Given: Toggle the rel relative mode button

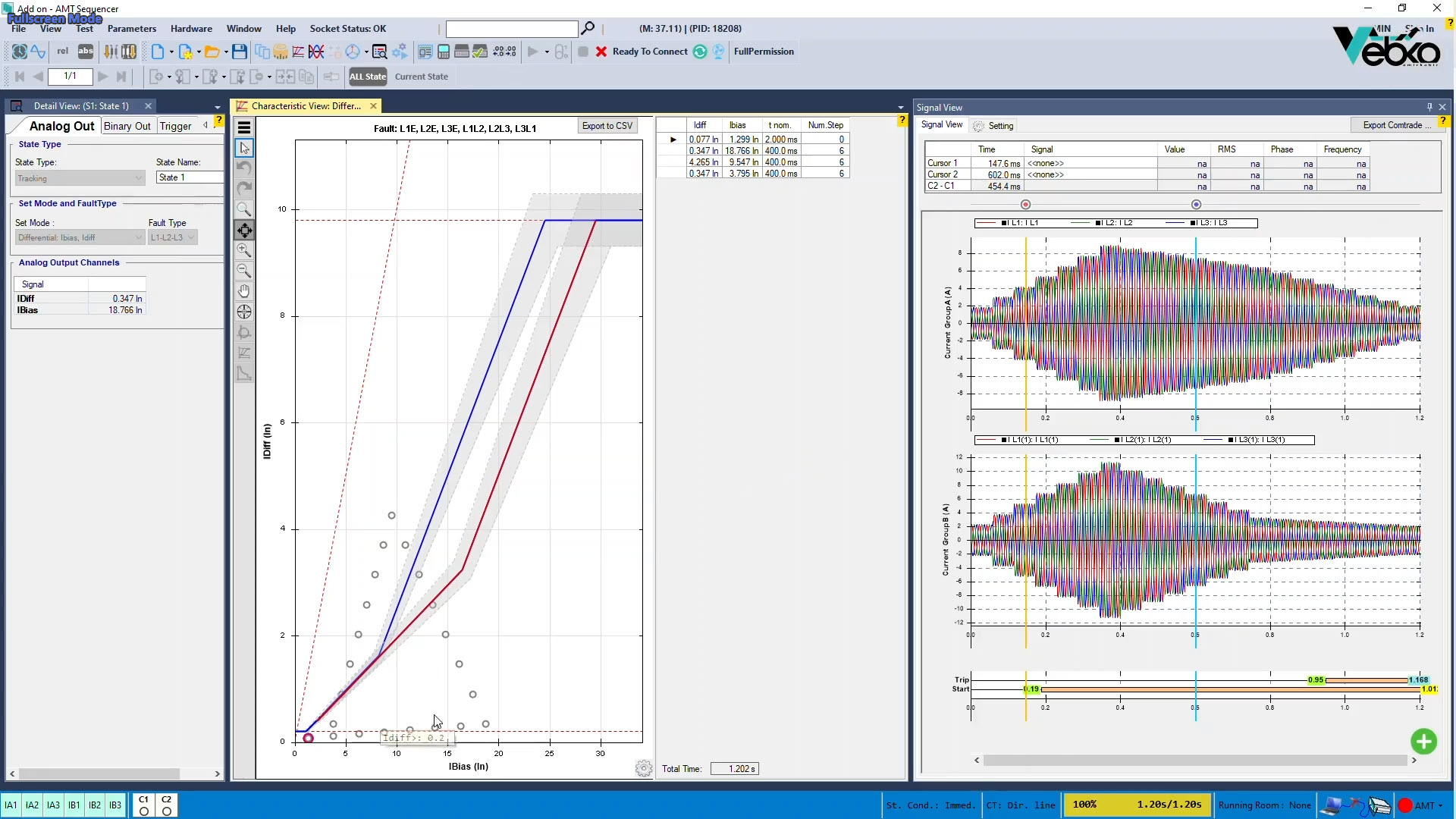Looking at the screenshot, I should (x=62, y=52).
